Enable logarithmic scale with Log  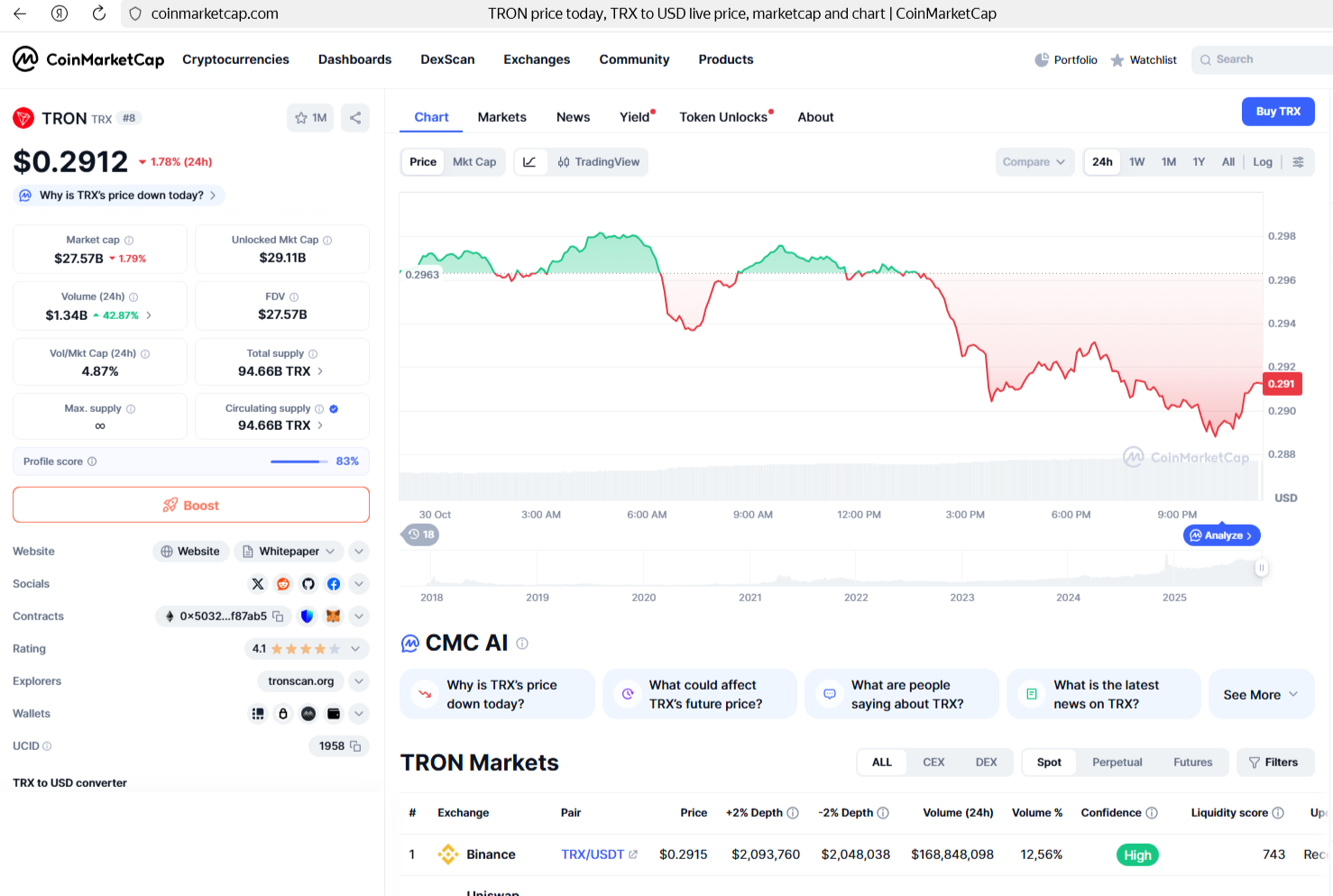pyautogui.click(x=1262, y=161)
